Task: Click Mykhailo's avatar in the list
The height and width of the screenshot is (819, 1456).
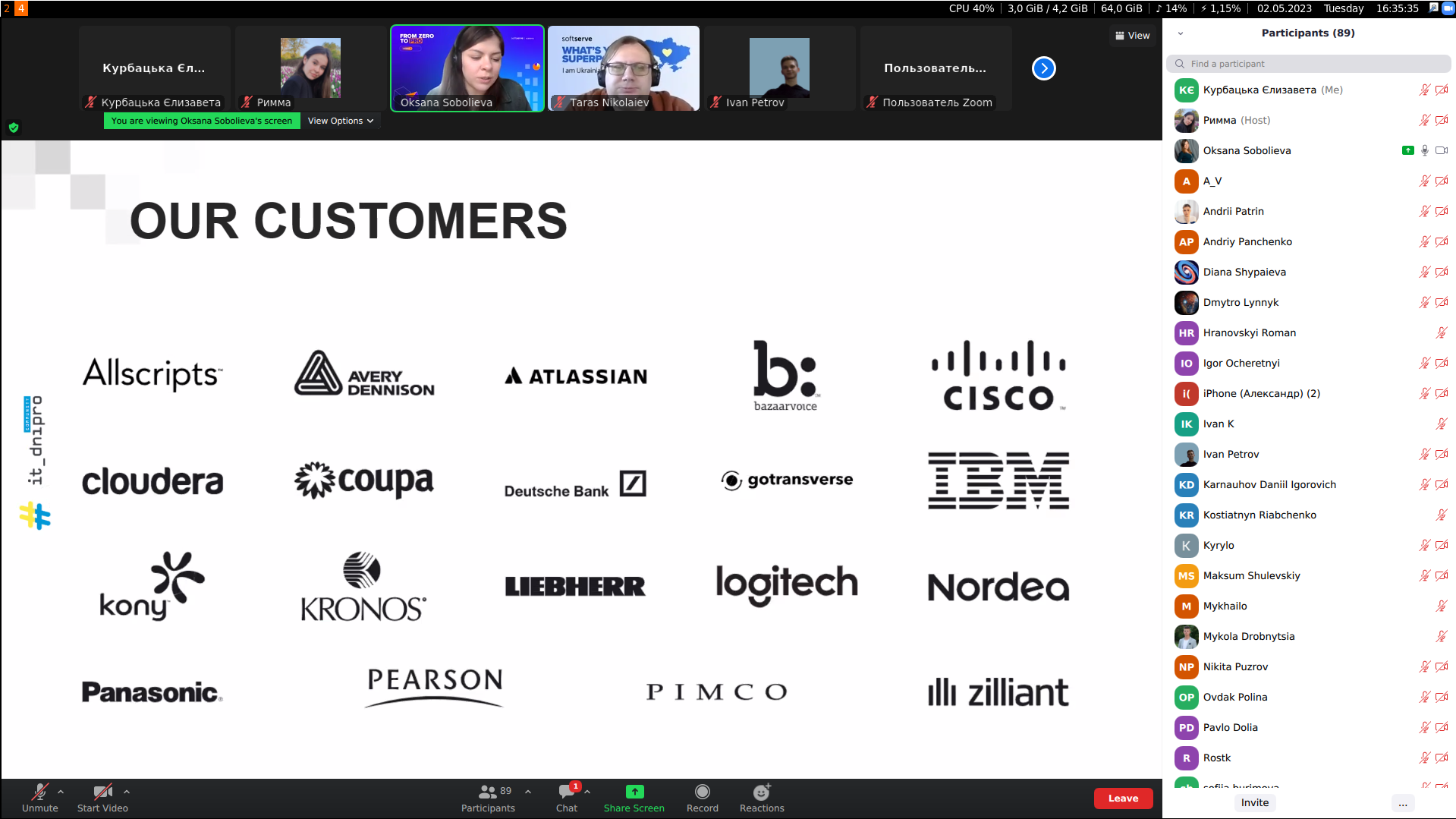Action: (1186, 606)
